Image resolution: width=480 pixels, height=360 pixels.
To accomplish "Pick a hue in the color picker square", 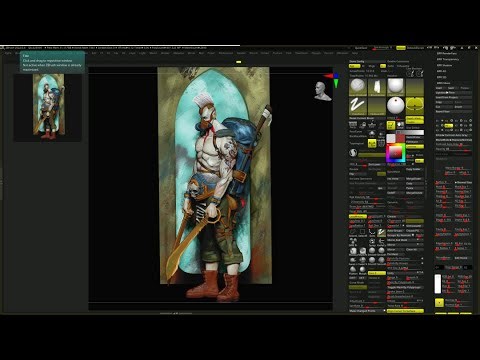I will click(x=396, y=153).
